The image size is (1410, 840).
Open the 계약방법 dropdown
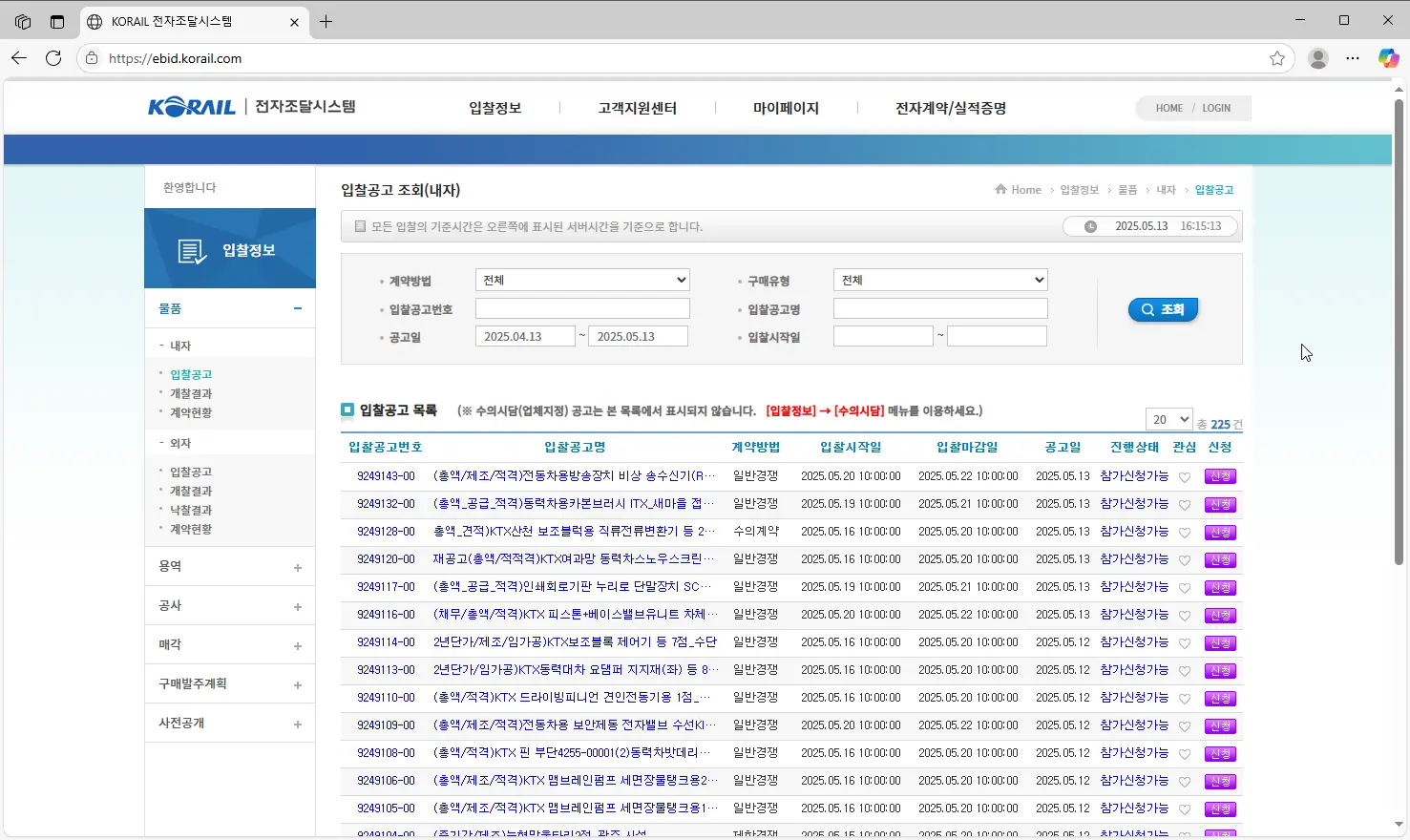click(582, 280)
